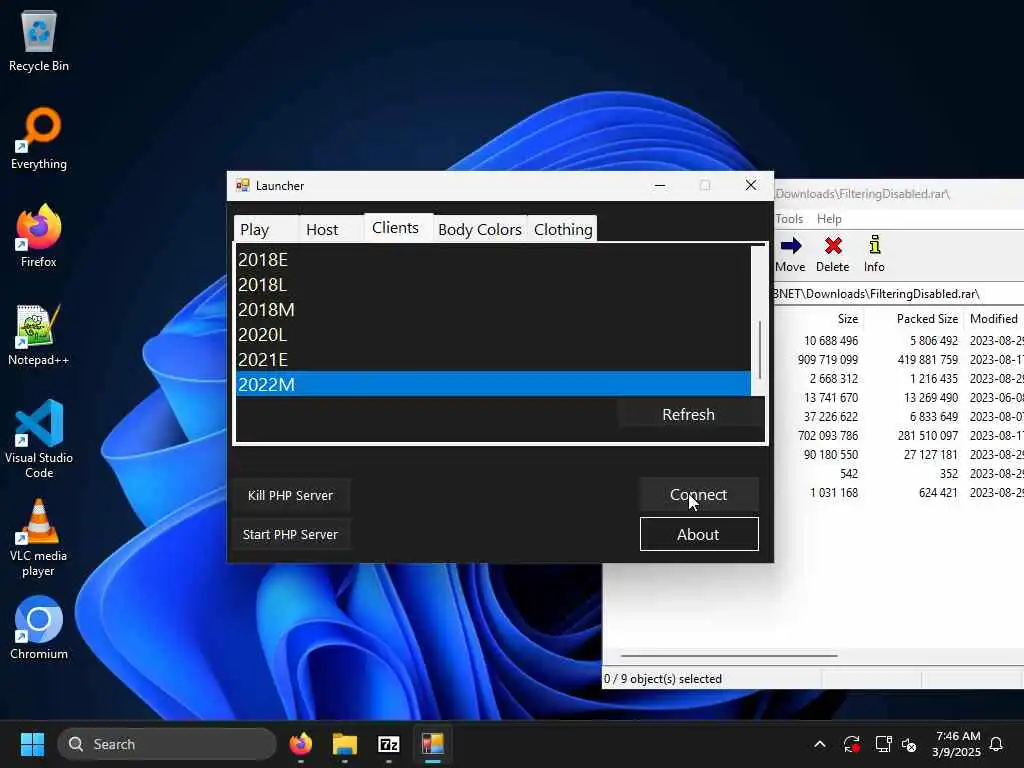This screenshot has width=1024, height=768.
Task: Click the 7-Zip horizontal scrollbar
Action: click(729, 655)
